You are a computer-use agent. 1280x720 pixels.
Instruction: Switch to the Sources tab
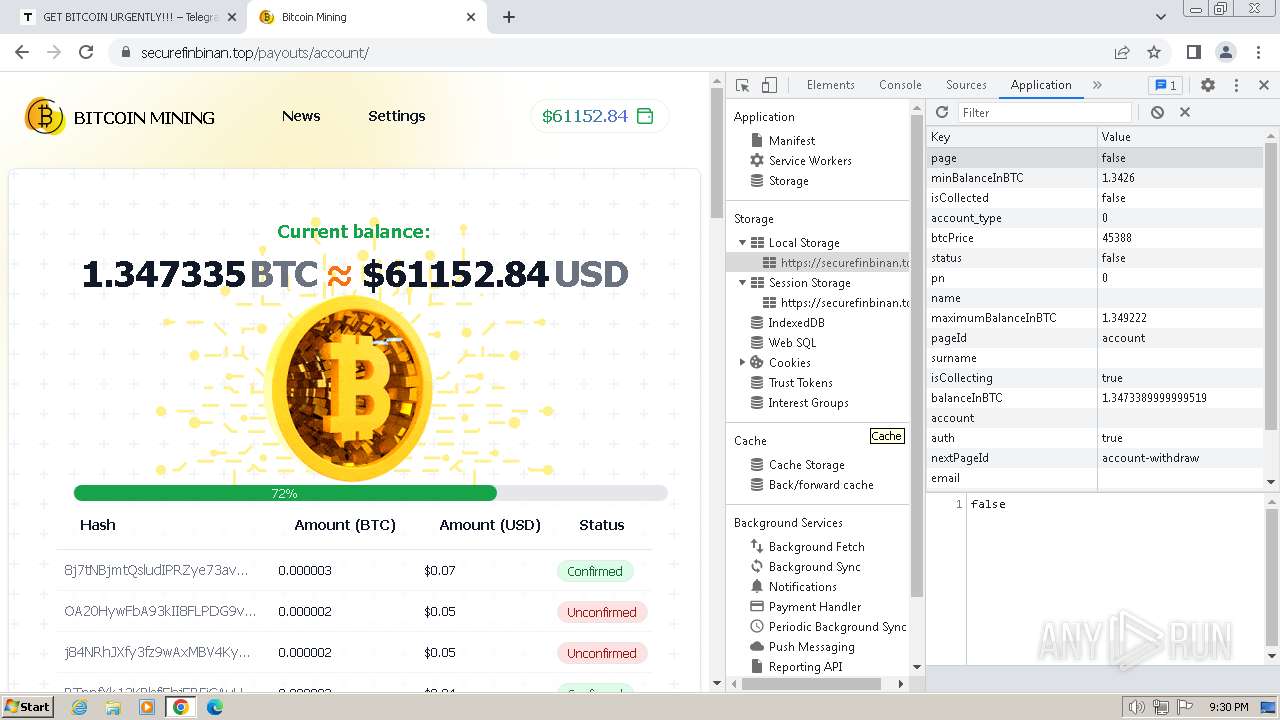pyautogui.click(x=966, y=85)
